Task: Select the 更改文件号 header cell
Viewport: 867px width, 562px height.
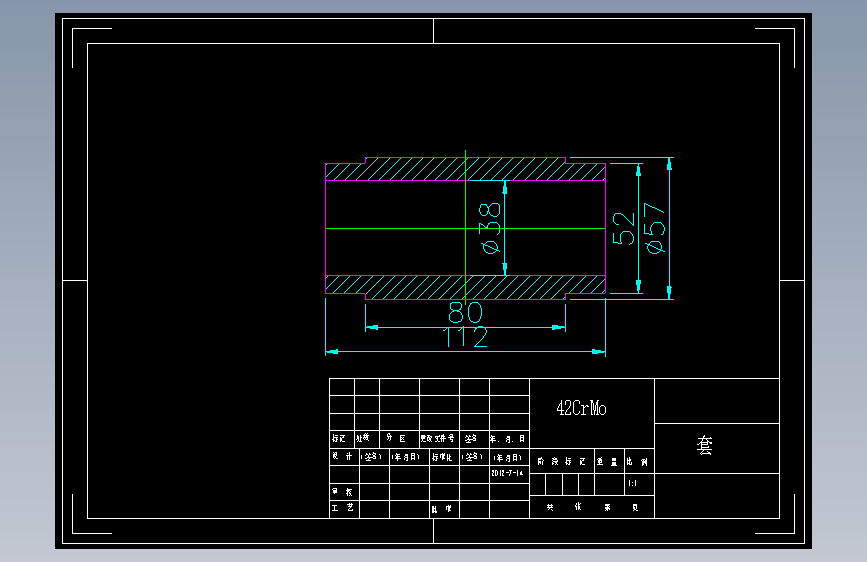Action: pyautogui.click(x=437, y=438)
